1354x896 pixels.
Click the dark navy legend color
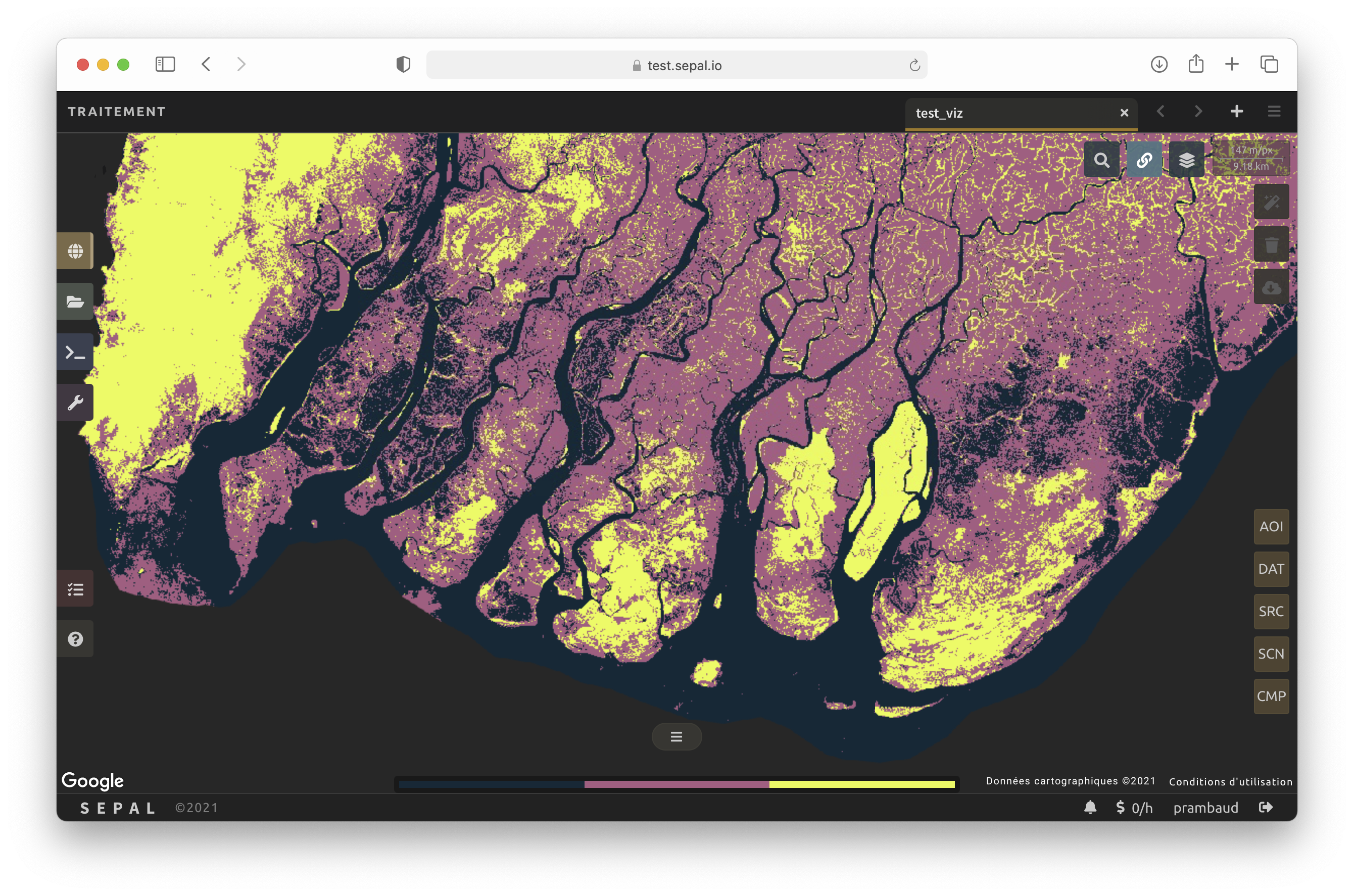click(x=492, y=784)
